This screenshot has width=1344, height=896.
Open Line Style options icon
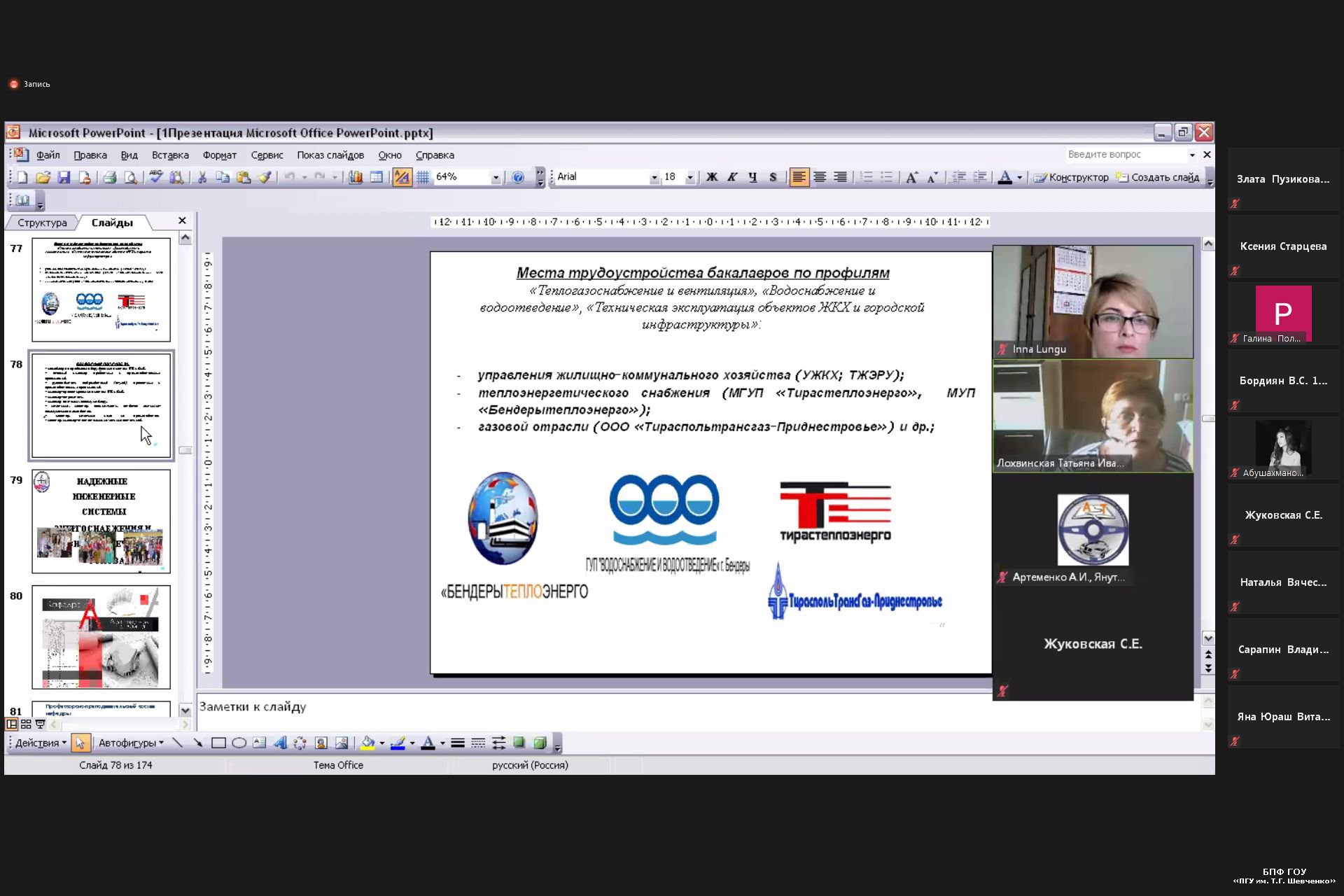(x=458, y=743)
